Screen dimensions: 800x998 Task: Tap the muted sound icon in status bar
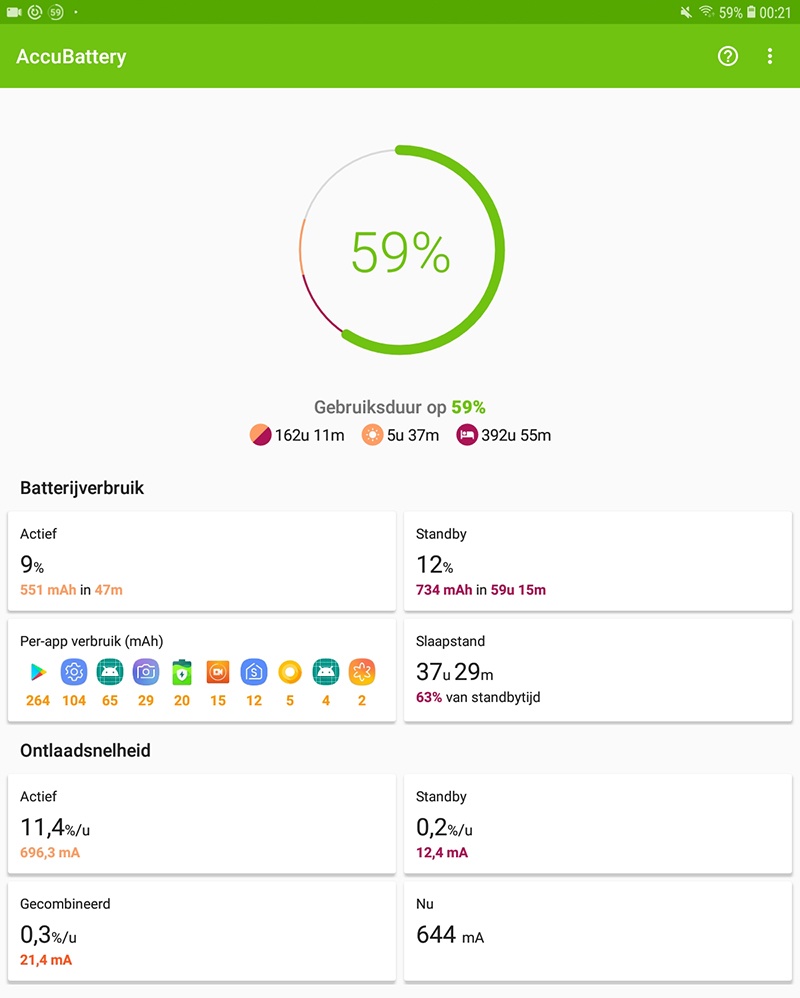[686, 12]
